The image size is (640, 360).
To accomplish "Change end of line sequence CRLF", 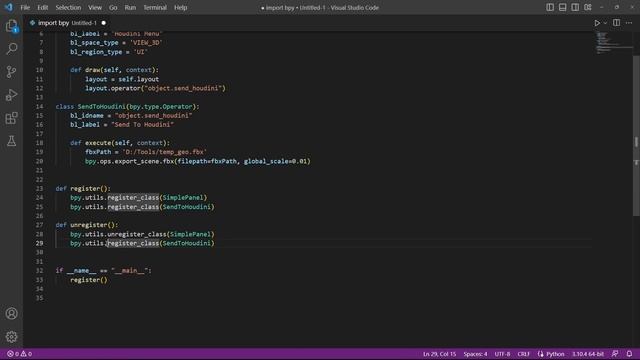I will [523, 354].
